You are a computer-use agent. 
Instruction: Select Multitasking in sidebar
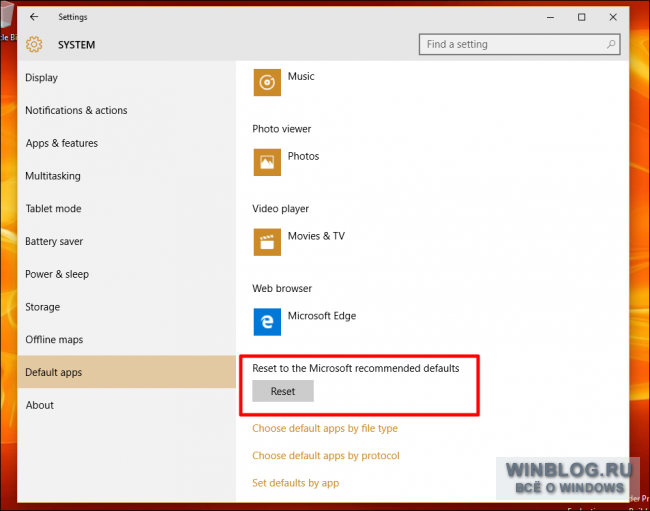[x=126, y=176]
